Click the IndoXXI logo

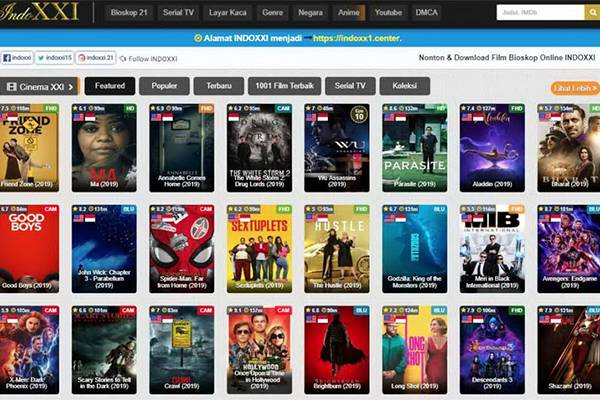[x=39, y=11]
